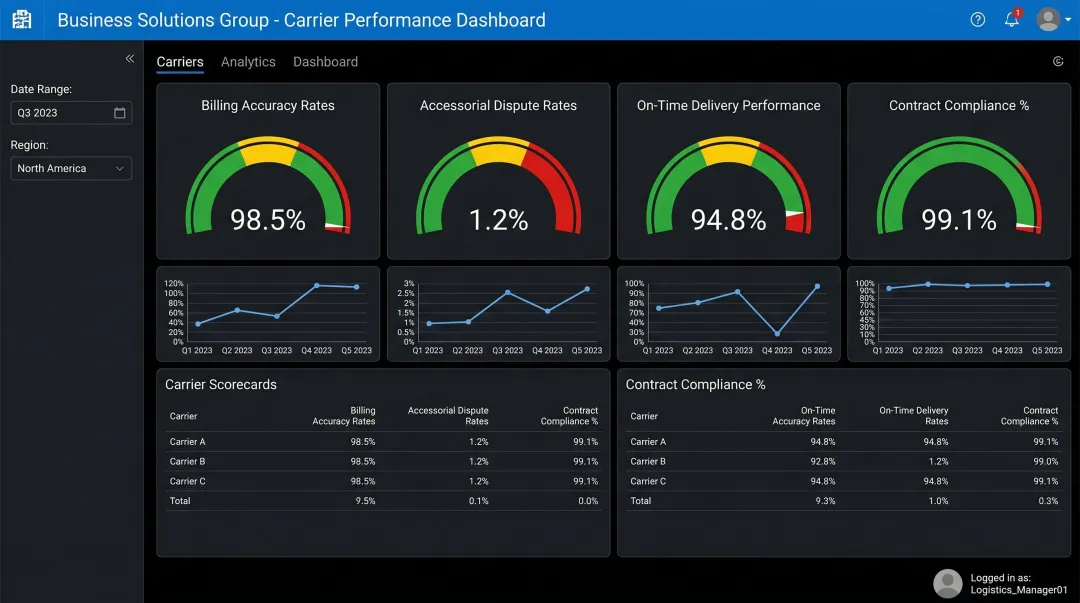This screenshot has width=1080, height=603.
Task: Click the building app logo icon
Action: pos(22,19)
